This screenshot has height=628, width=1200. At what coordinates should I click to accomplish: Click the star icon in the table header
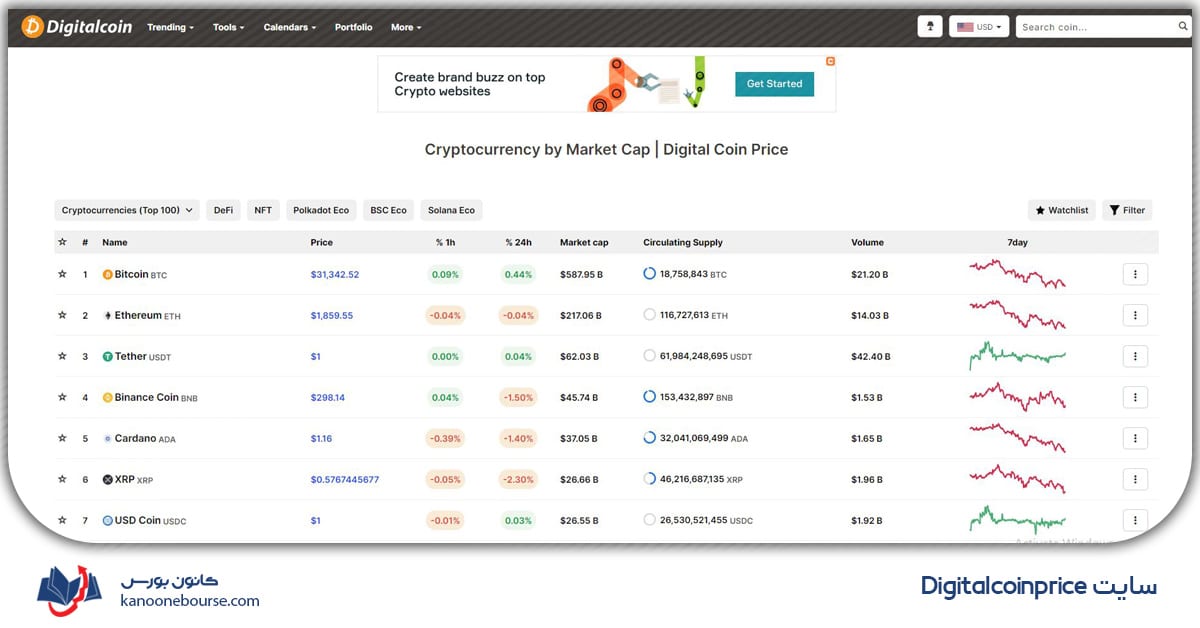62,242
